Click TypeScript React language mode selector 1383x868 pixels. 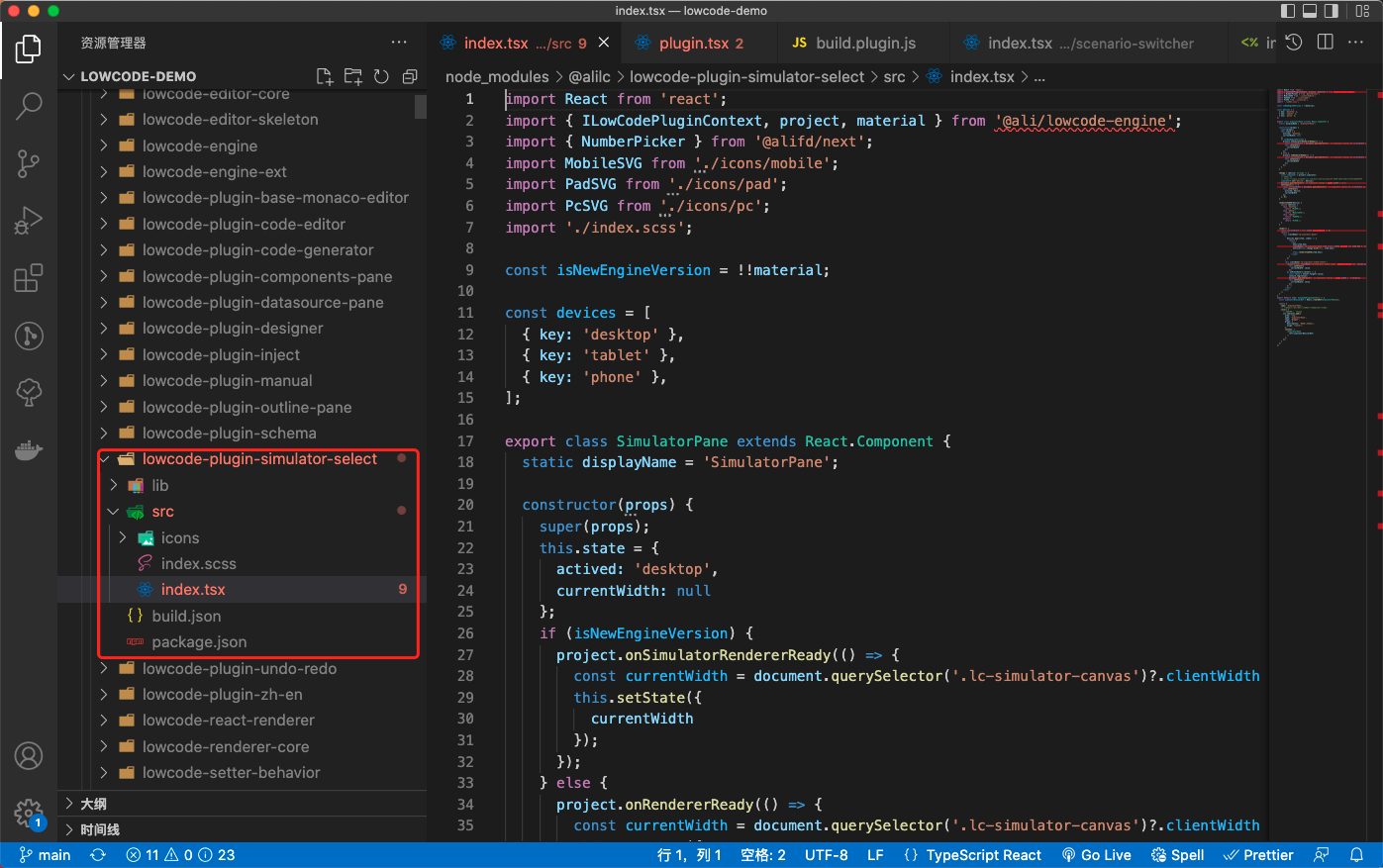[x=982, y=854]
